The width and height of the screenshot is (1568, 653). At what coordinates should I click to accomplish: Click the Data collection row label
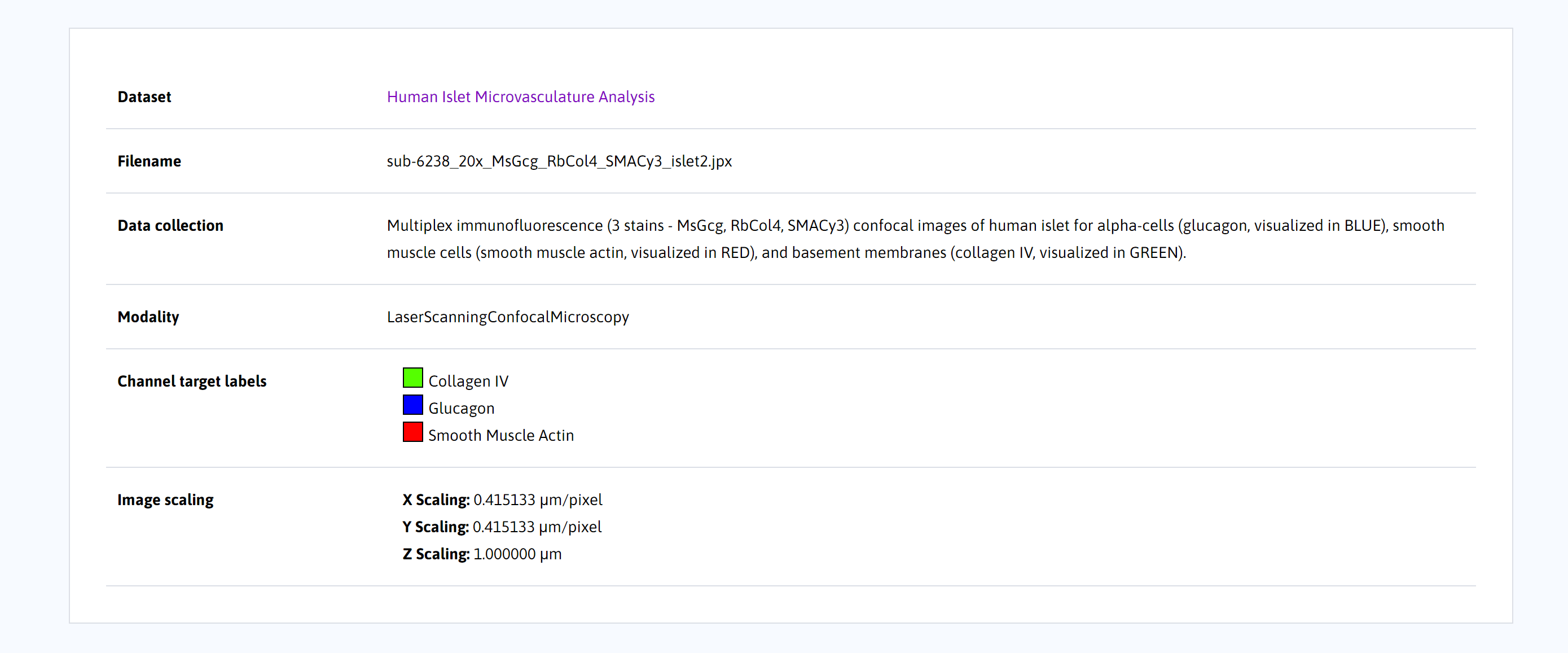(x=170, y=225)
